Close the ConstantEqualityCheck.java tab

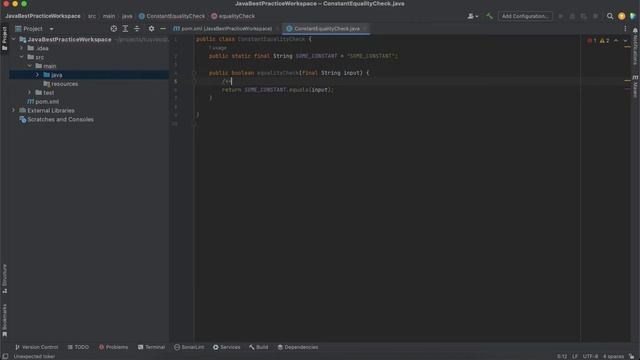click(365, 29)
